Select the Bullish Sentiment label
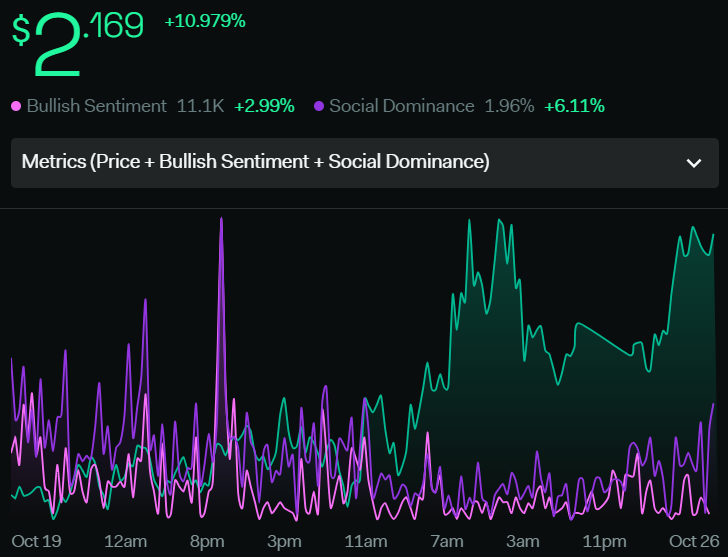The image size is (728, 557). pyautogui.click(x=97, y=106)
